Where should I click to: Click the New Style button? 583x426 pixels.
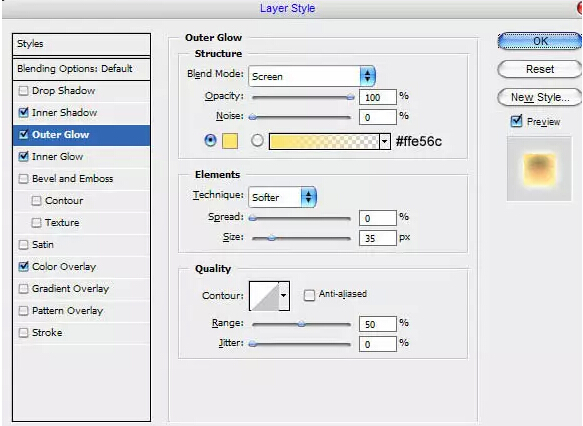pos(540,97)
